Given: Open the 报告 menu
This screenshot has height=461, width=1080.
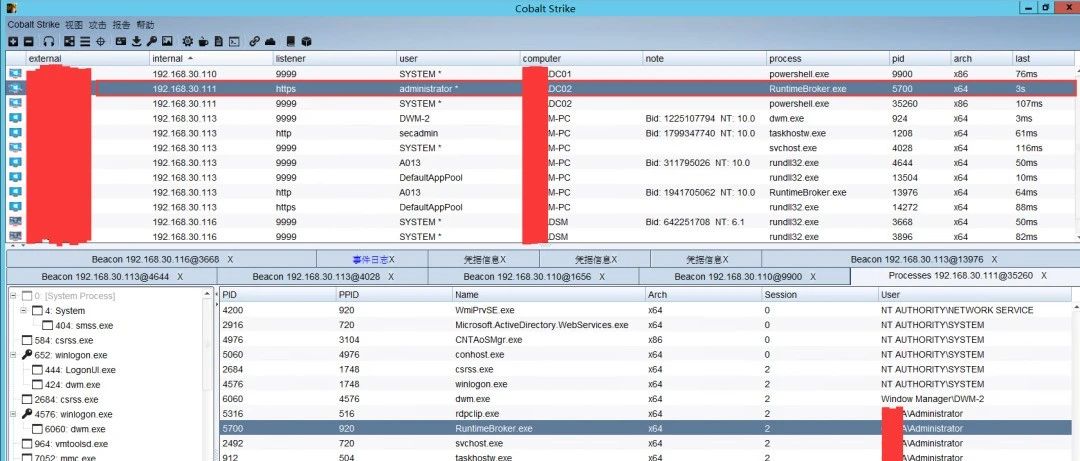Looking at the screenshot, I should (x=121, y=24).
